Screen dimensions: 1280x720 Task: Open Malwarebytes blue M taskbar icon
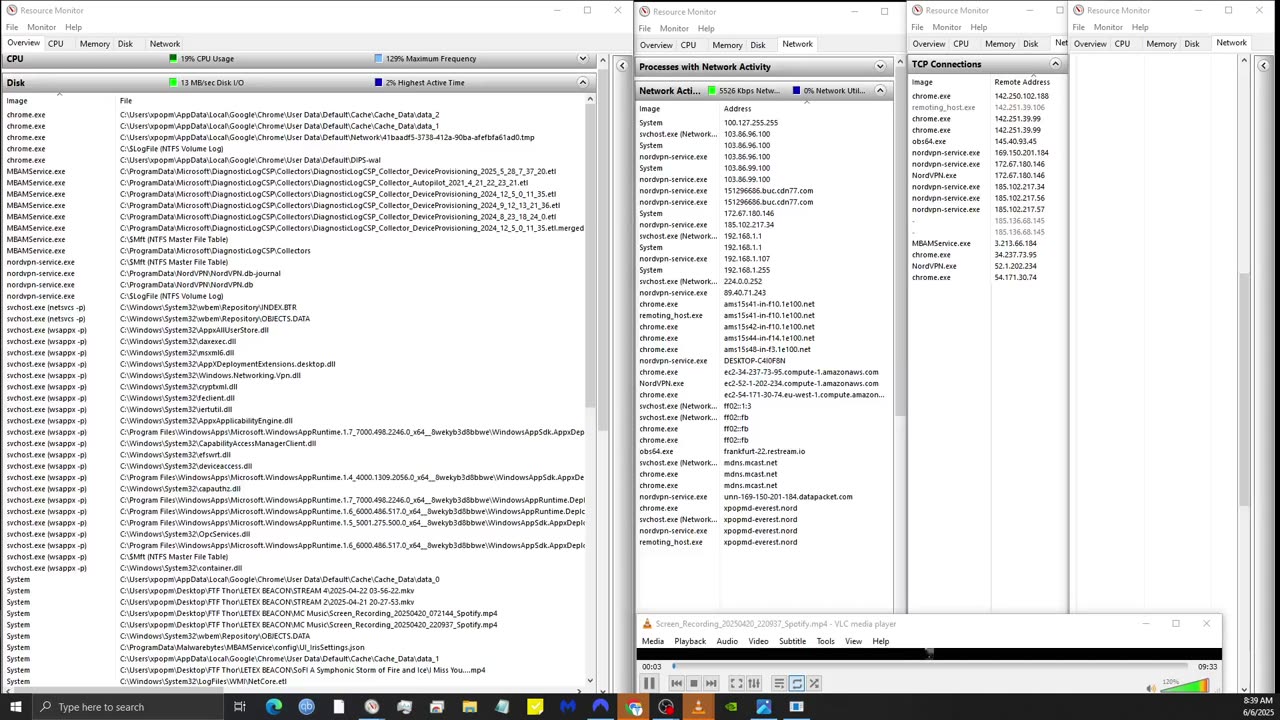568,707
